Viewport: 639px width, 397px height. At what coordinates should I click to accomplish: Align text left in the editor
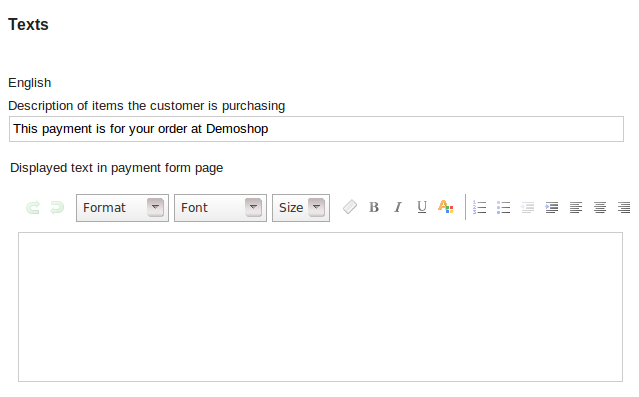pos(575,207)
